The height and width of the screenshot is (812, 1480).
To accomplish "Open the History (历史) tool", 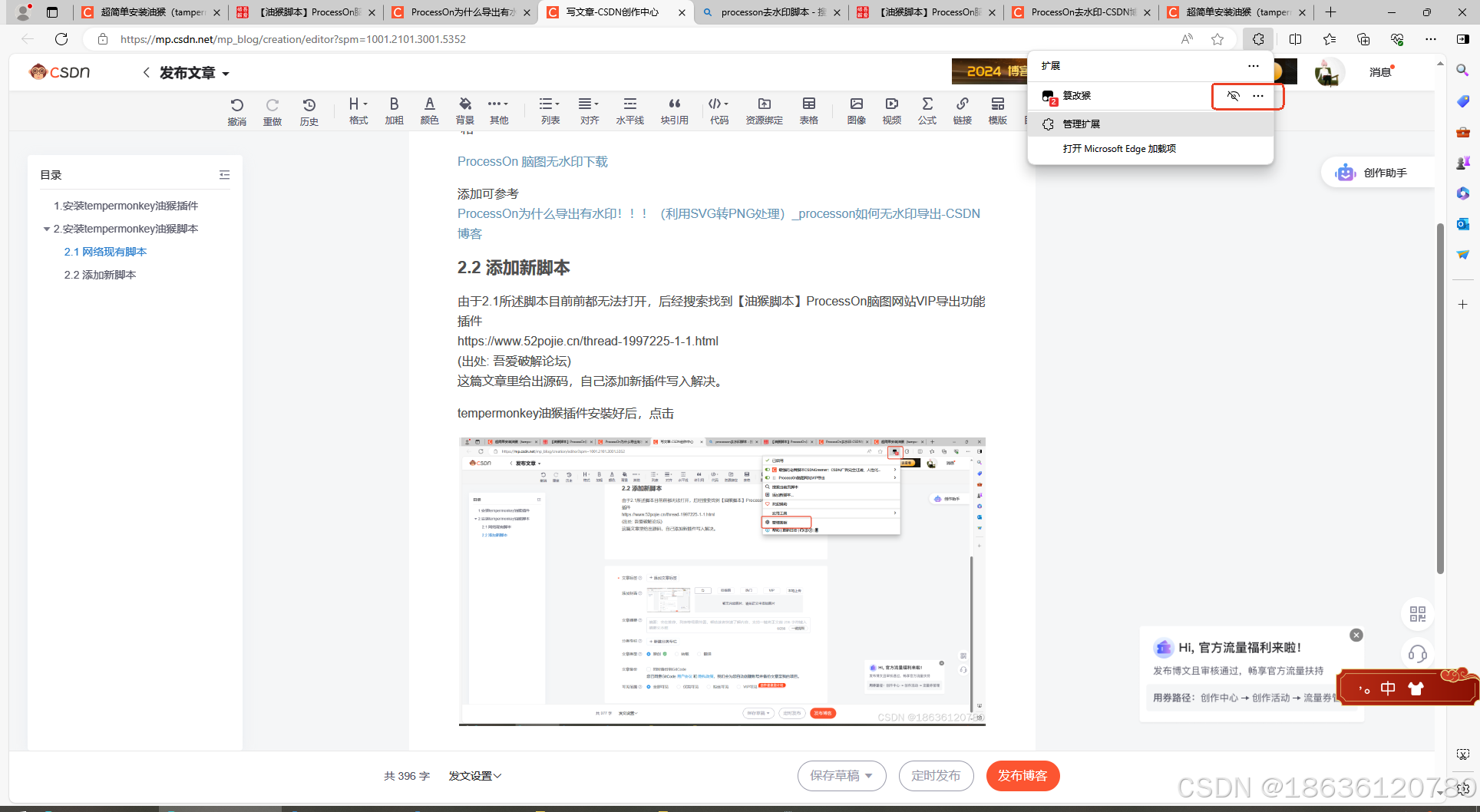I will (309, 111).
